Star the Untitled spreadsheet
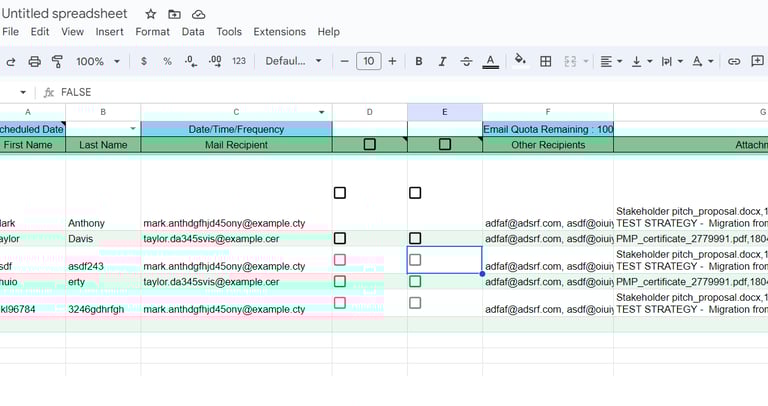Screen dimensions: 768x406 pos(151,14)
